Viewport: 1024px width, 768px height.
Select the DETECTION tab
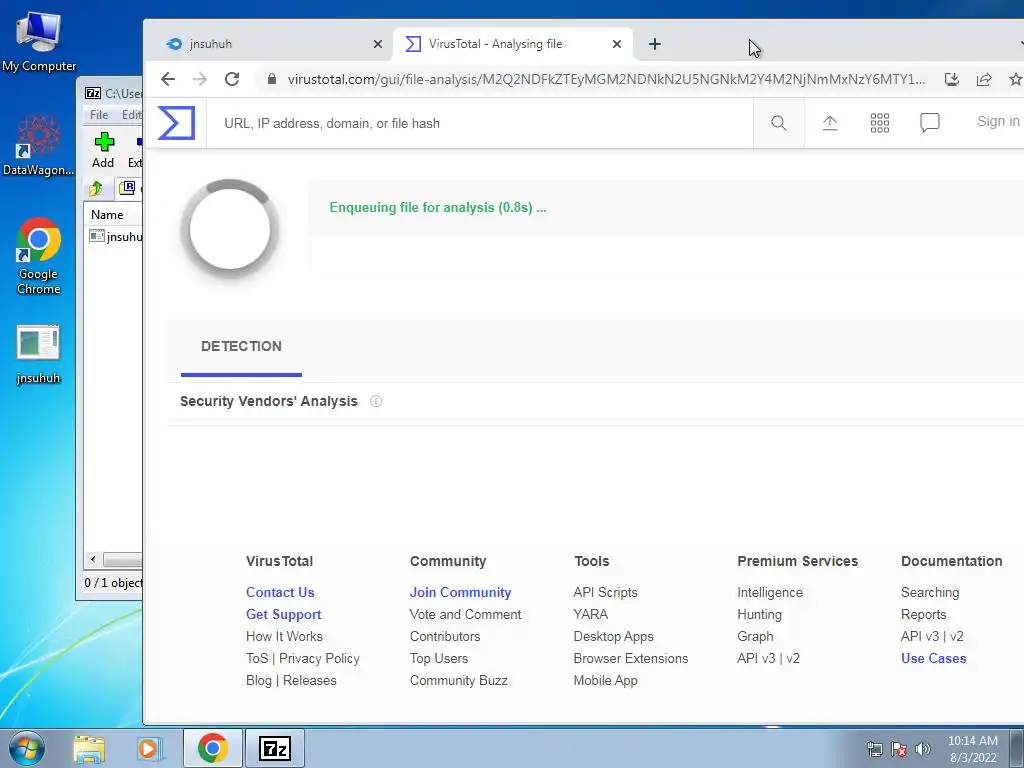click(241, 347)
